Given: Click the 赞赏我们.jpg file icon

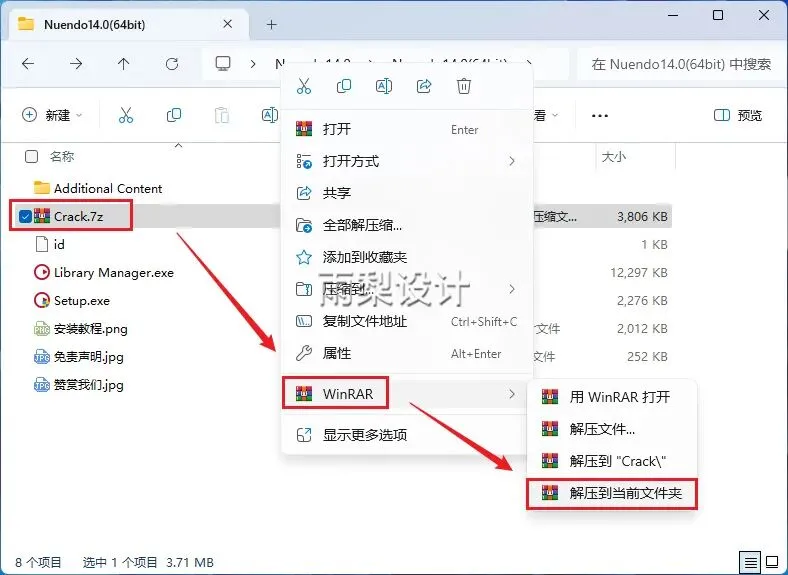Looking at the screenshot, I should (42, 385).
